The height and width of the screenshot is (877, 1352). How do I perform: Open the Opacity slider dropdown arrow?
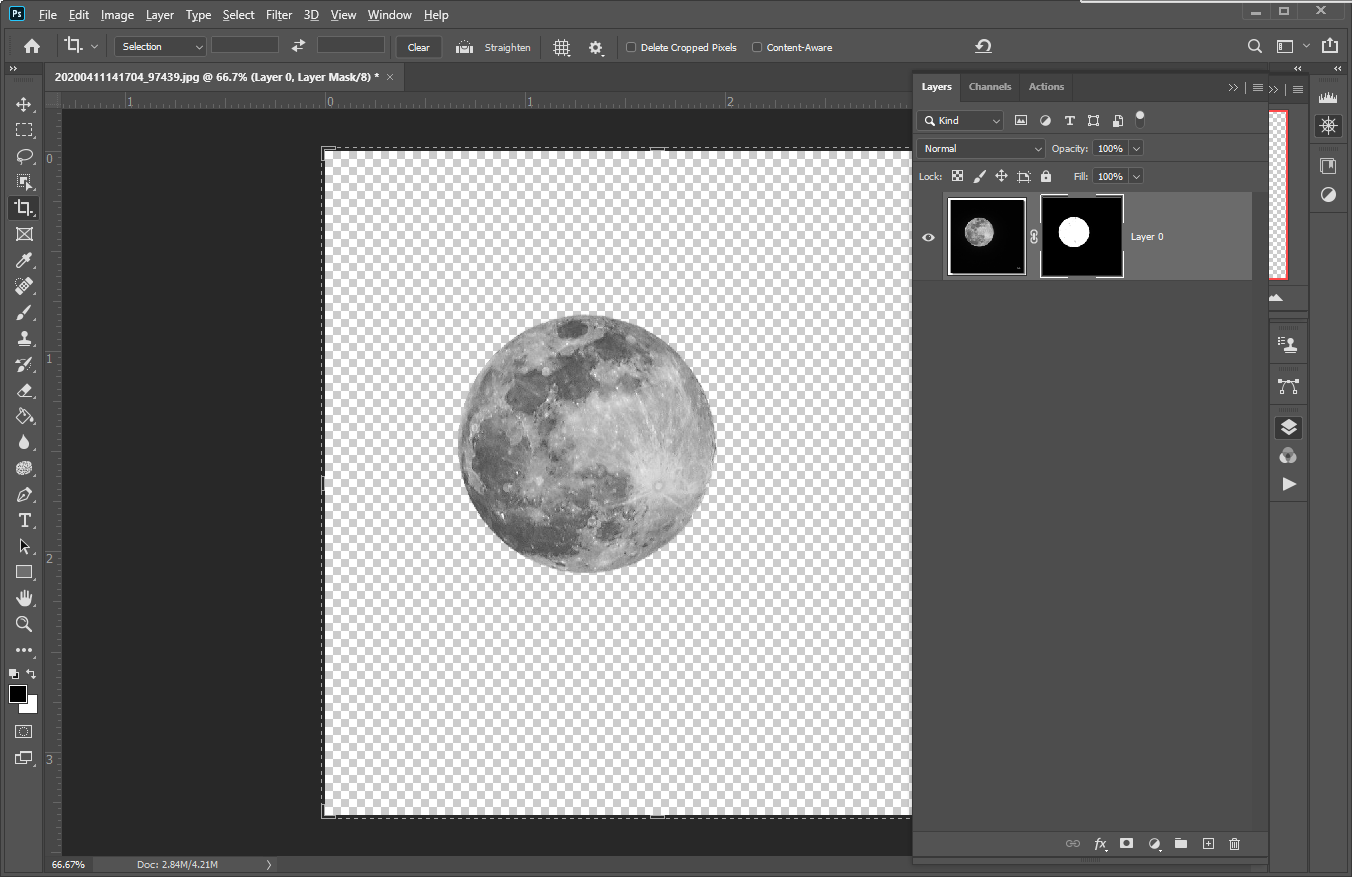pyautogui.click(x=1136, y=148)
